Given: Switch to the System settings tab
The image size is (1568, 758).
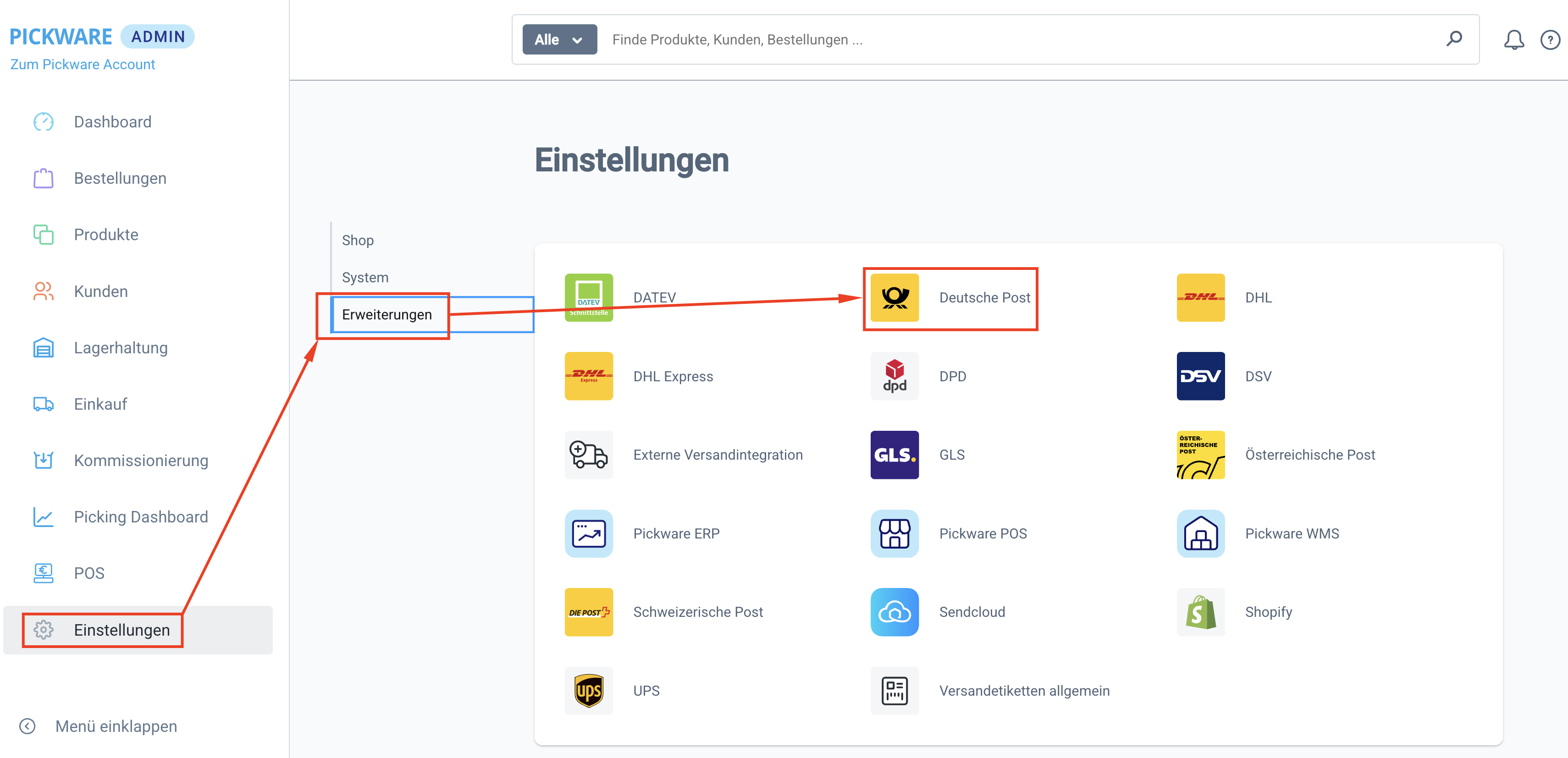Looking at the screenshot, I should 364,277.
